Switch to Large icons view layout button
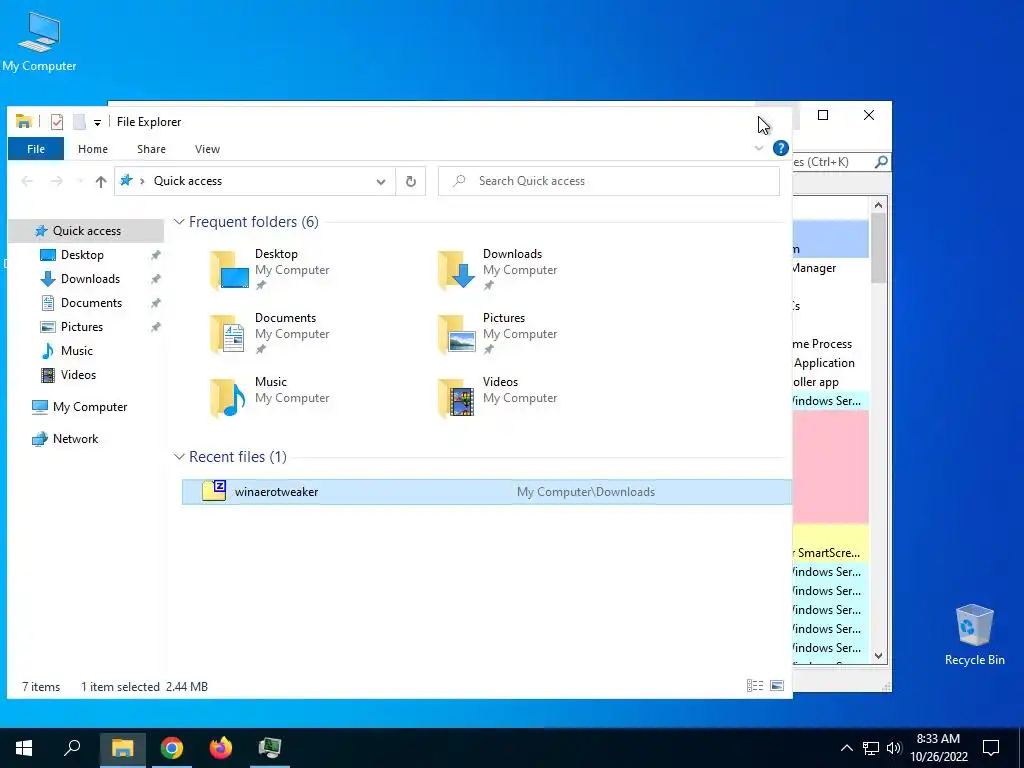Viewport: 1024px width, 768px height. [x=776, y=686]
